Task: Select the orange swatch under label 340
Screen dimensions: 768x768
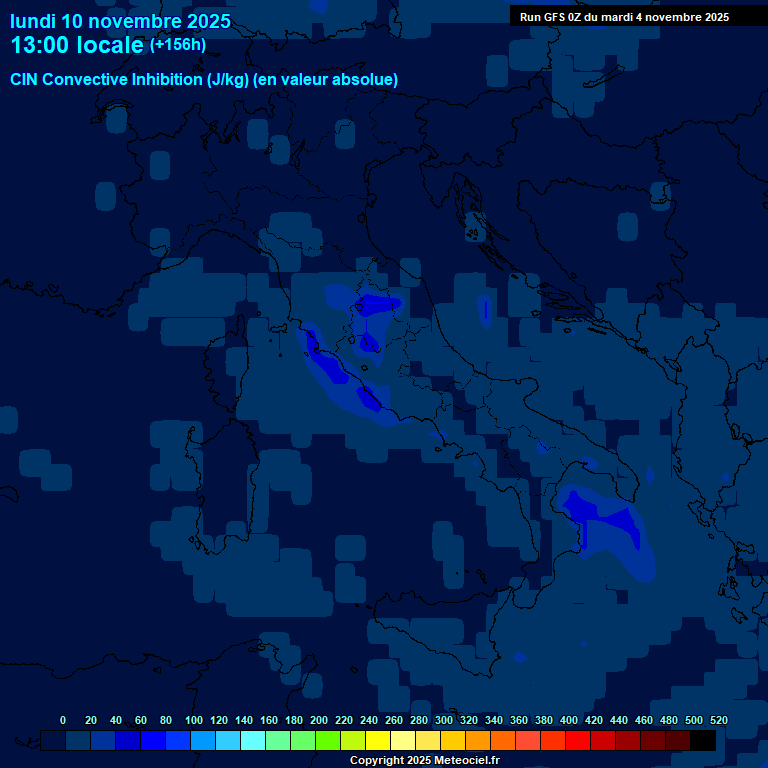Action: 503,740
